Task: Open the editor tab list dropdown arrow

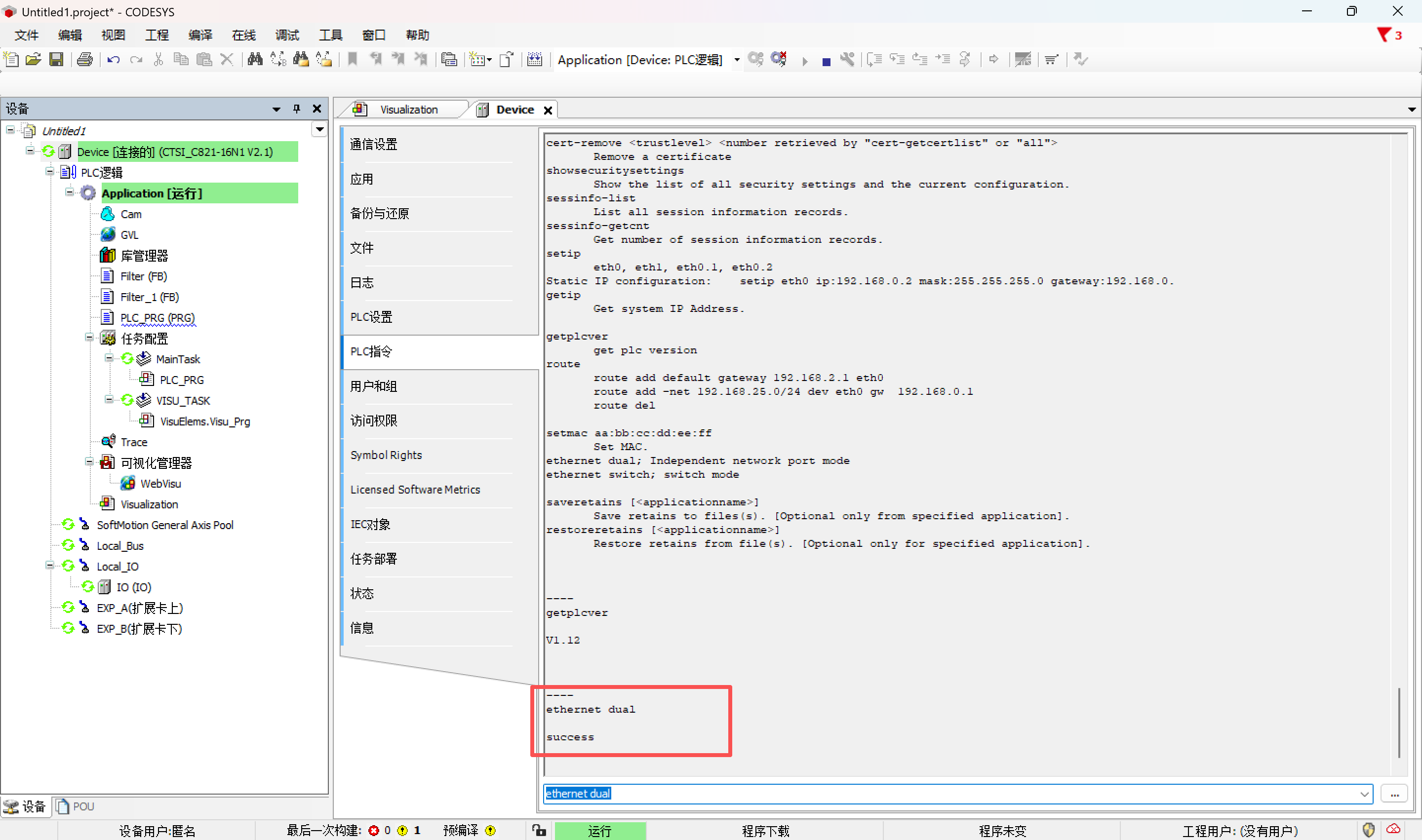Action: [x=1411, y=110]
